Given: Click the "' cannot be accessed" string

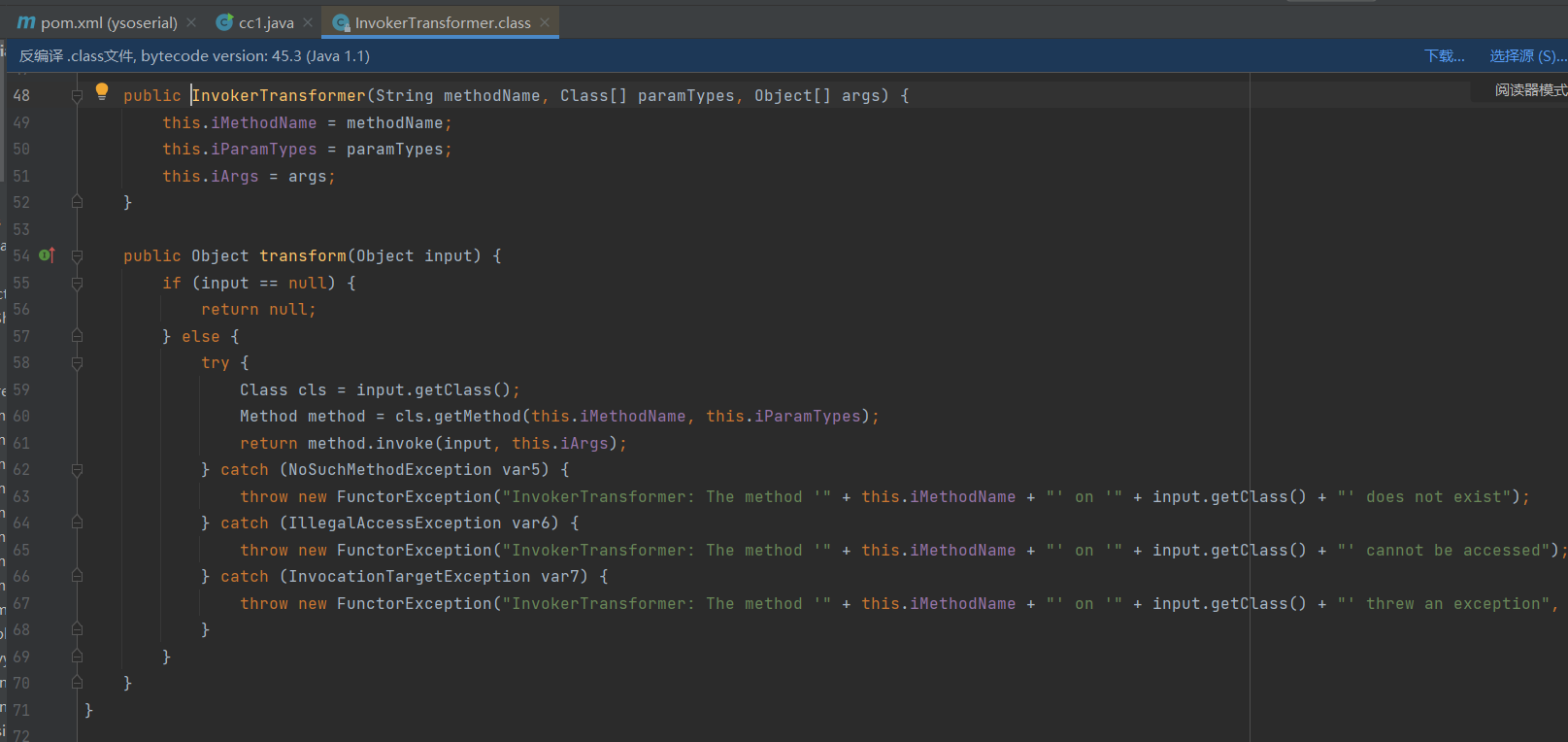Looking at the screenshot, I should (1444, 550).
